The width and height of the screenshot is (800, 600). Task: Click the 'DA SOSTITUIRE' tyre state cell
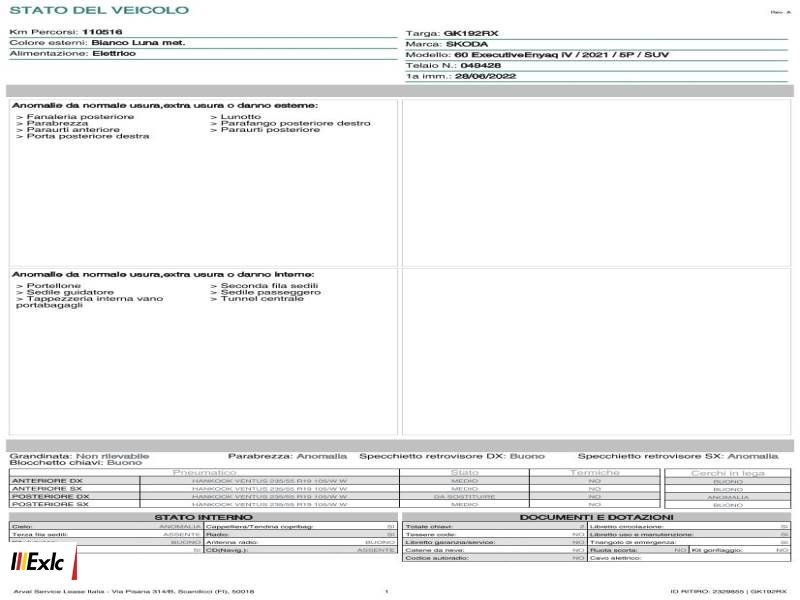tap(464, 496)
